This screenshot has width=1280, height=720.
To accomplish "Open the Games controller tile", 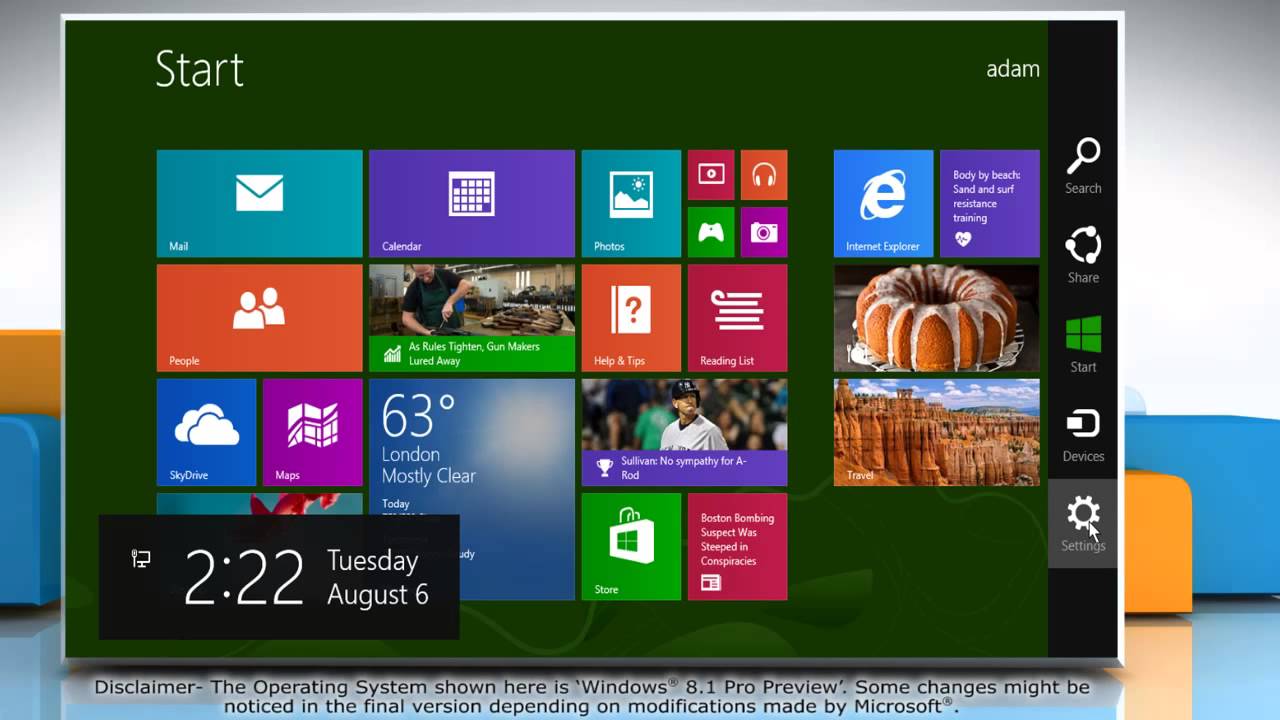I will coord(711,232).
